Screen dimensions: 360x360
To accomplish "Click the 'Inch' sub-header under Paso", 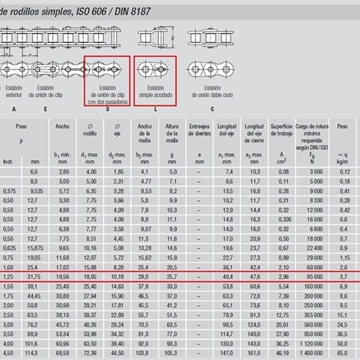I will (7, 162).
